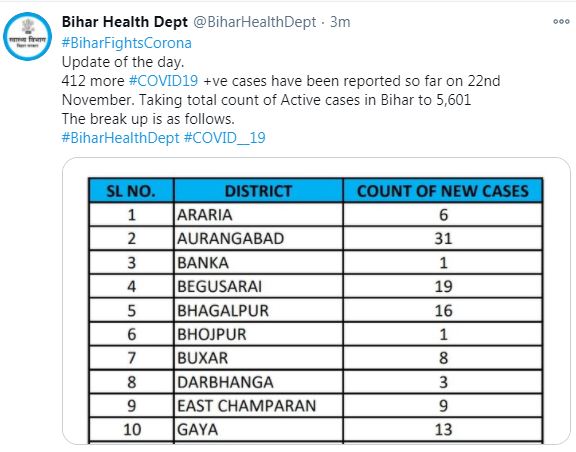This screenshot has width=576, height=452.
Task: Select the EAST CHAMPARAN row
Action: pos(316,406)
